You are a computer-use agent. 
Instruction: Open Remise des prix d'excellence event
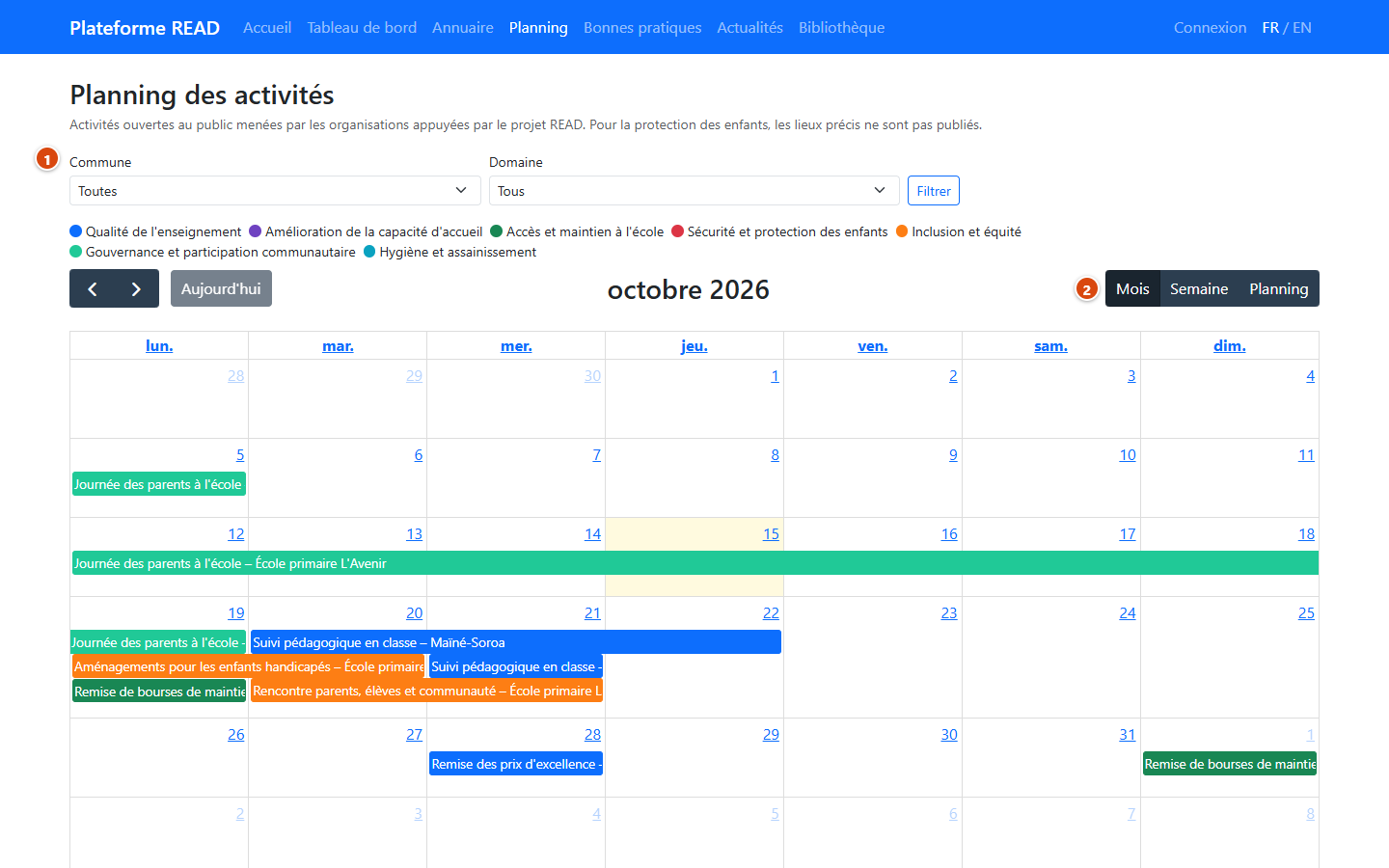click(x=516, y=764)
